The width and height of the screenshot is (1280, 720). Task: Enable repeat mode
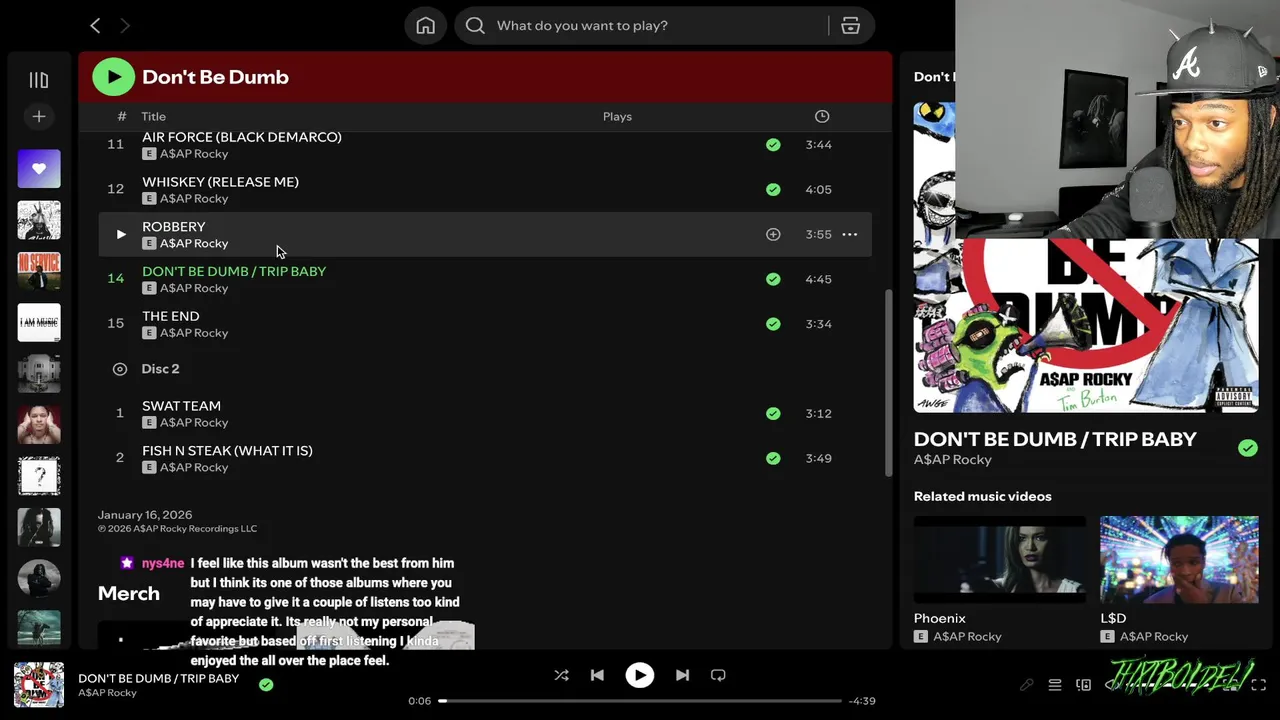point(718,676)
